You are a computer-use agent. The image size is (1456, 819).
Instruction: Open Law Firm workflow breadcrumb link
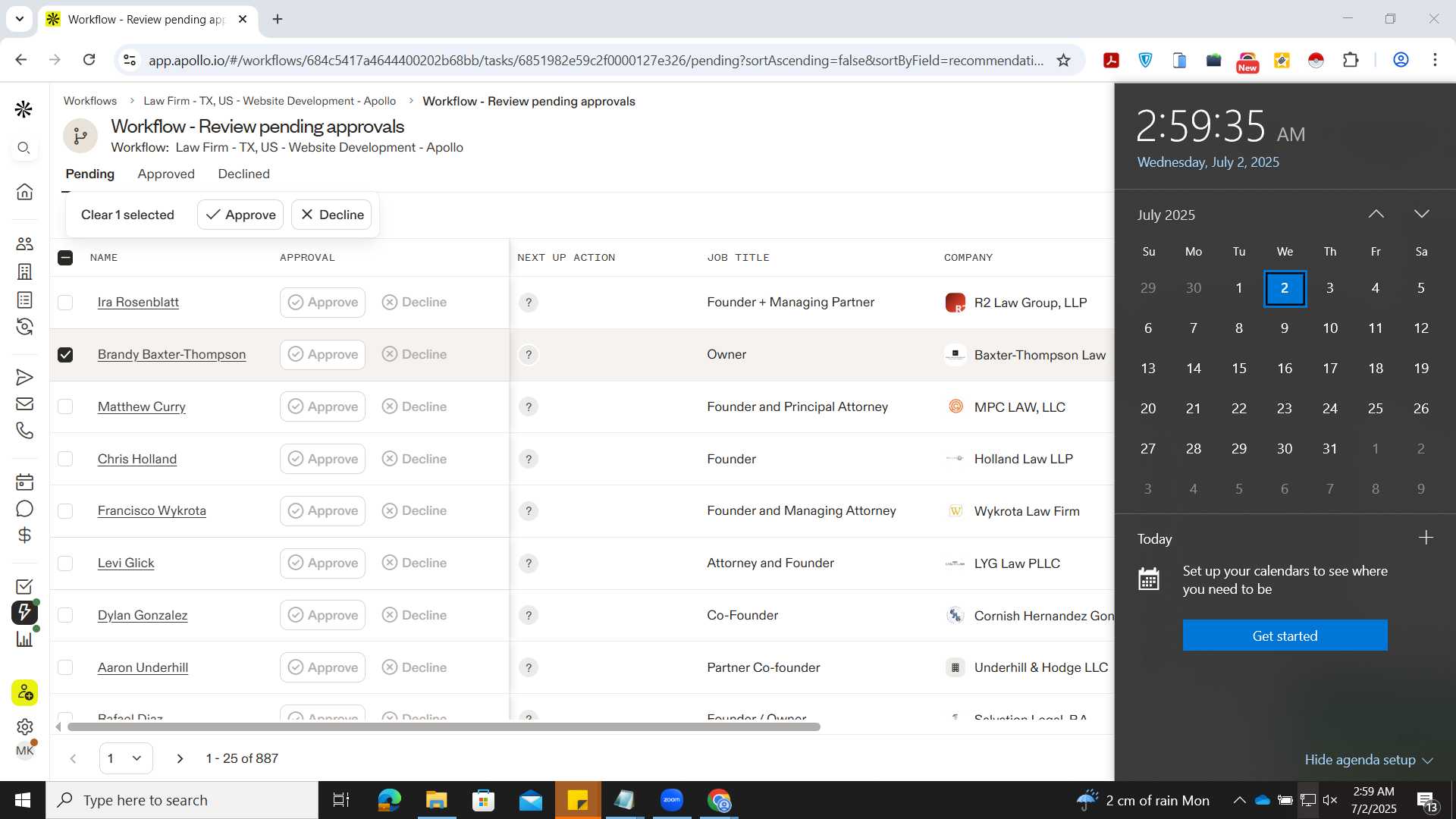pos(269,101)
